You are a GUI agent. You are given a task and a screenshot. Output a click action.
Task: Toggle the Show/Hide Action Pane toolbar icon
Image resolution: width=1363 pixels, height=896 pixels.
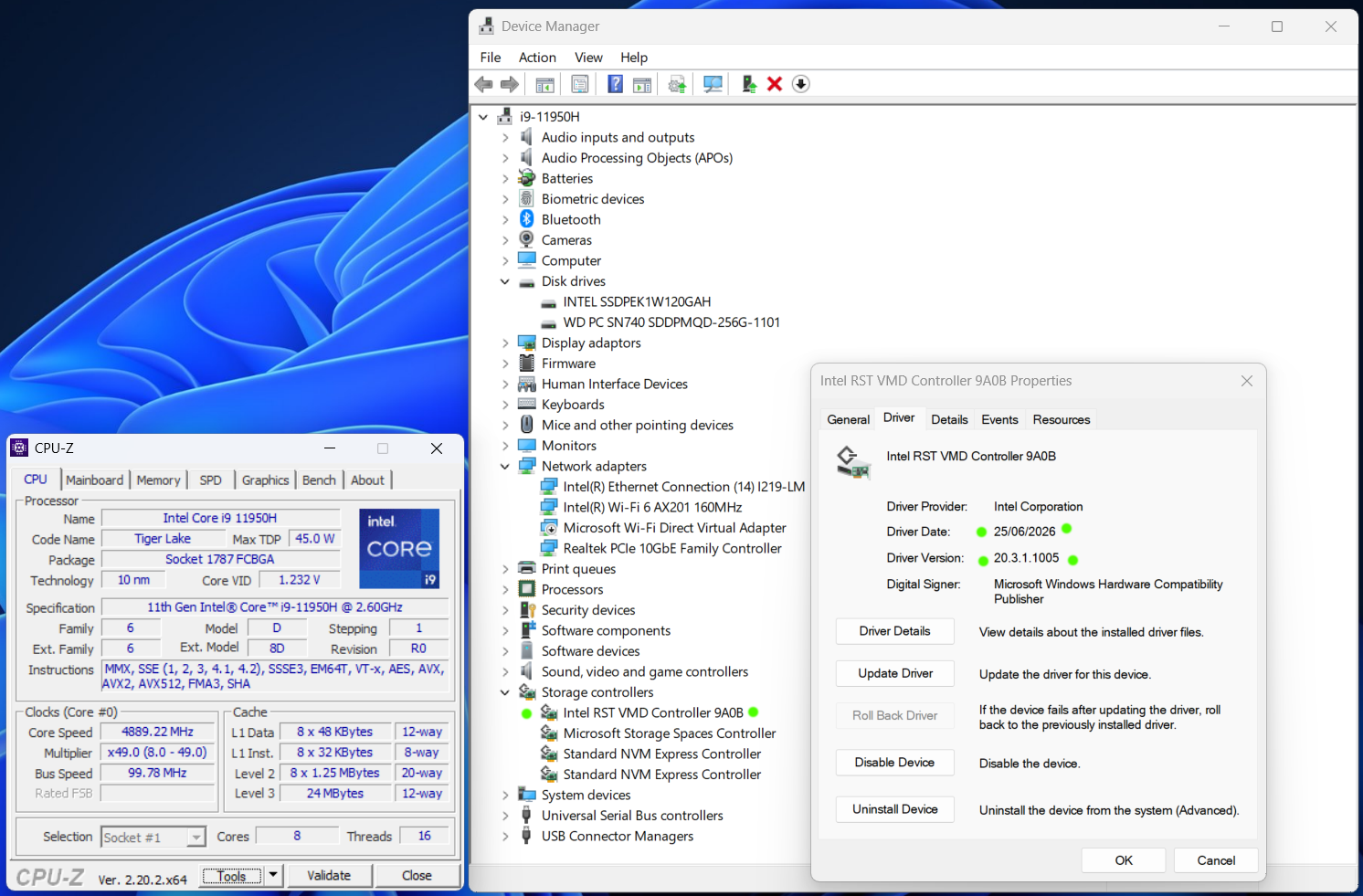tap(642, 84)
